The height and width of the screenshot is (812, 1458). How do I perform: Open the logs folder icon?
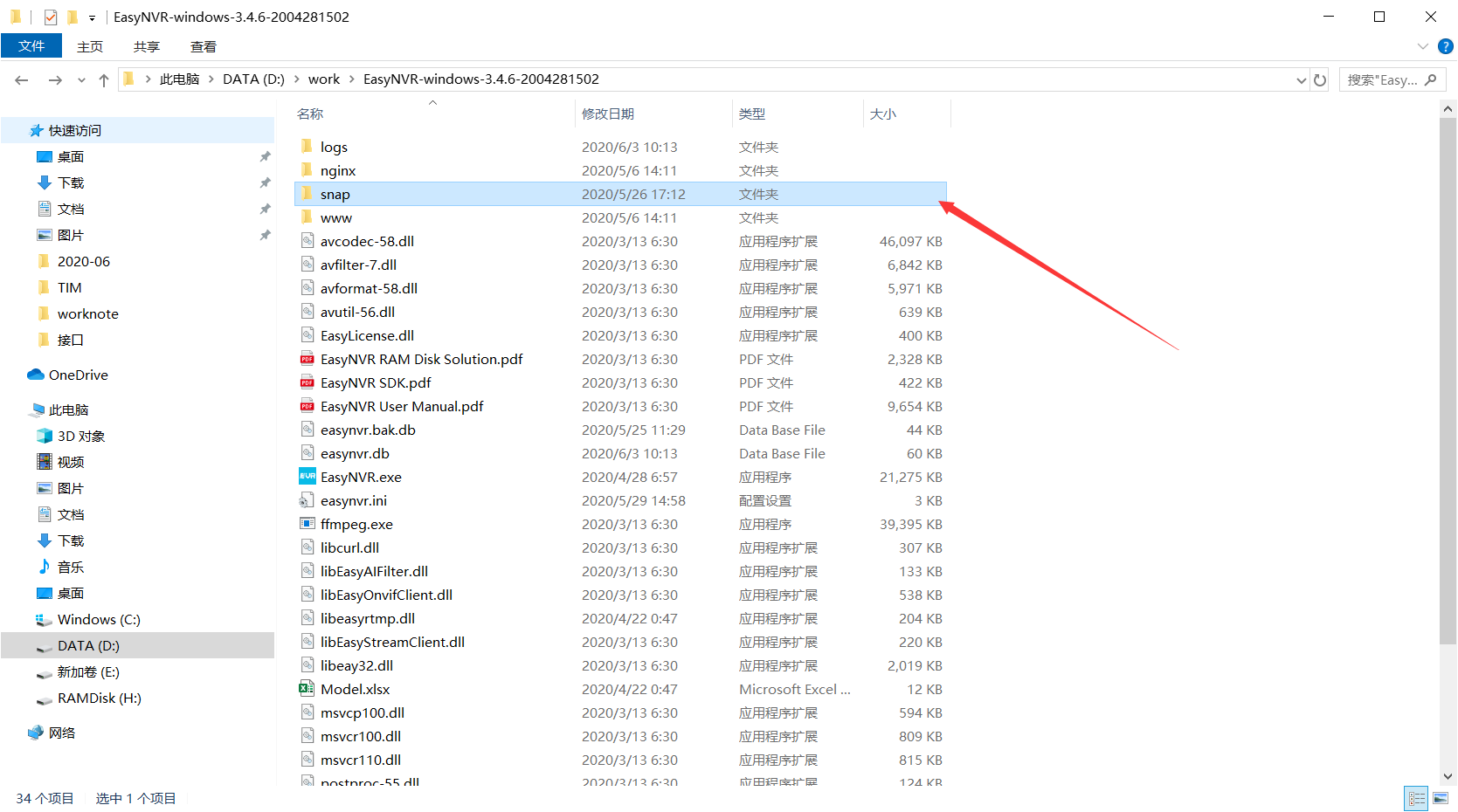pos(307,146)
